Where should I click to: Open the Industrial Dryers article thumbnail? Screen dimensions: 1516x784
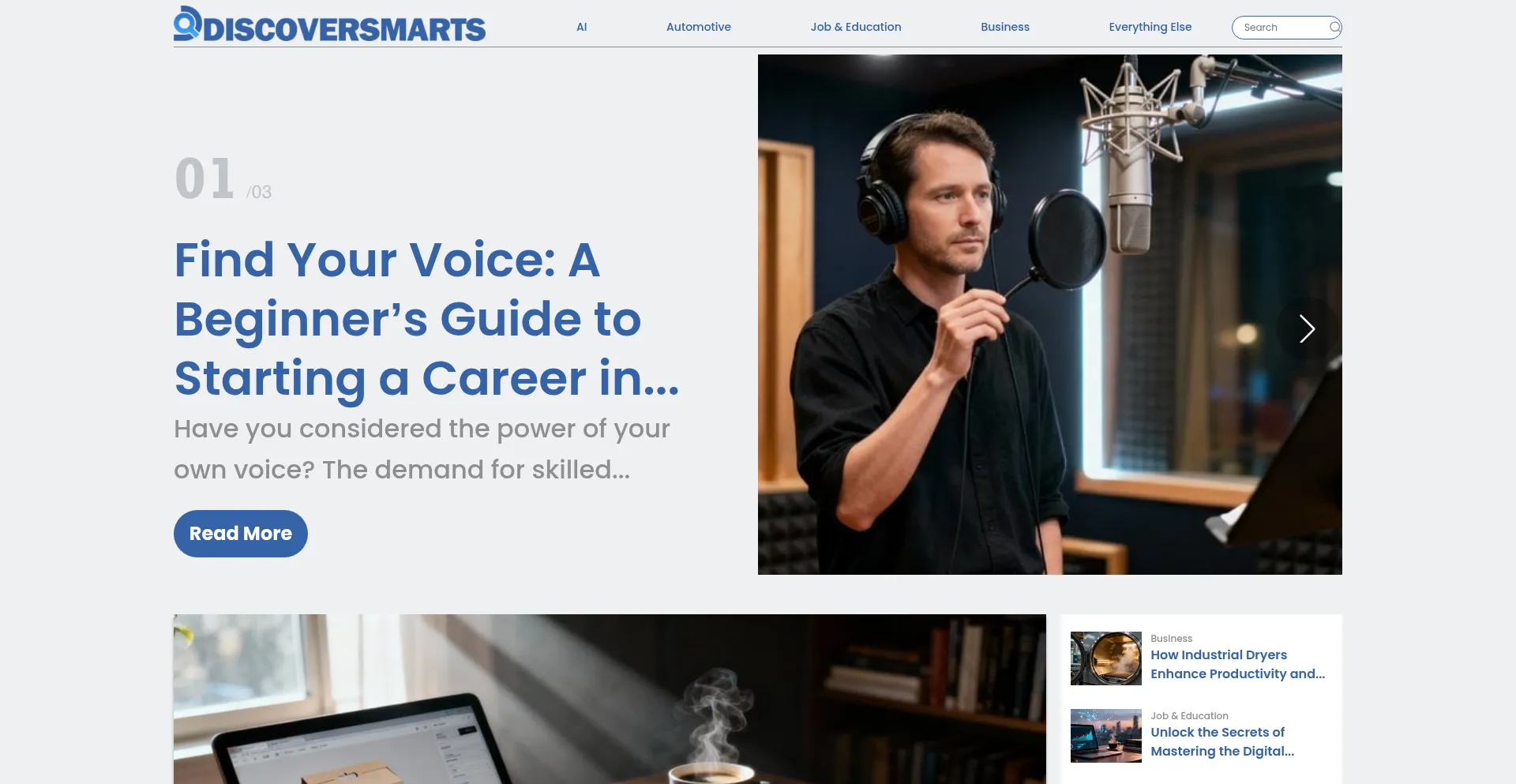[1105, 658]
